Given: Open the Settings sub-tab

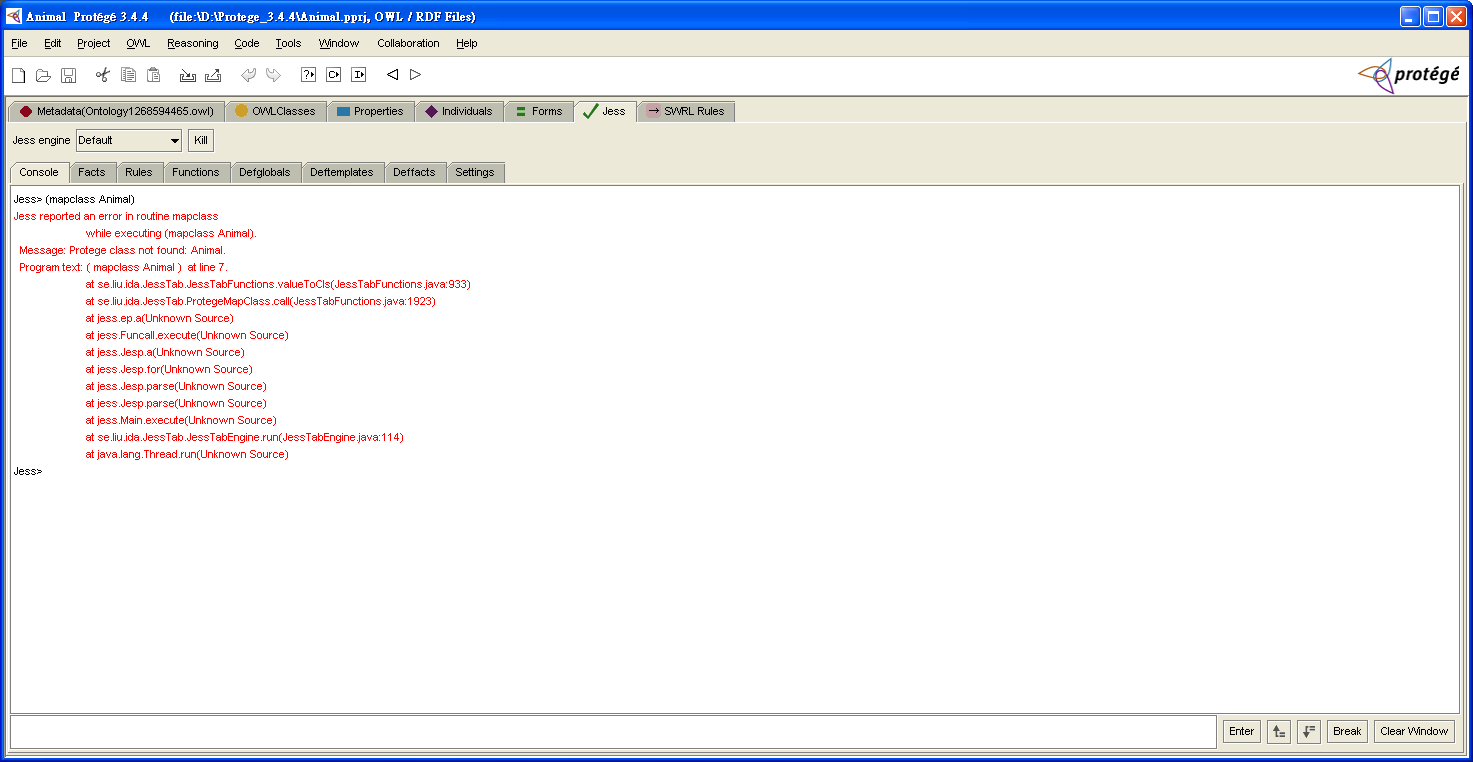Looking at the screenshot, I should coord(475,172).
